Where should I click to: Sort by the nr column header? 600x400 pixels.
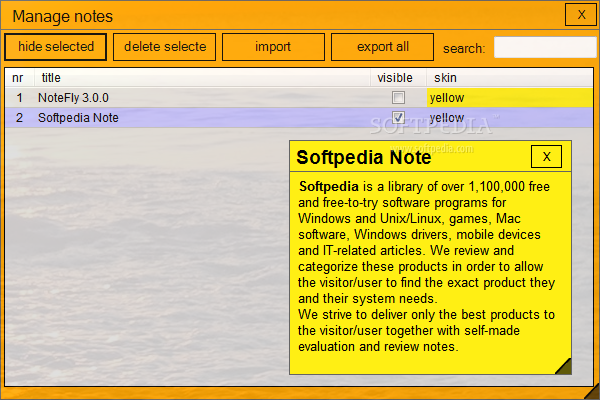click(20, 78)
